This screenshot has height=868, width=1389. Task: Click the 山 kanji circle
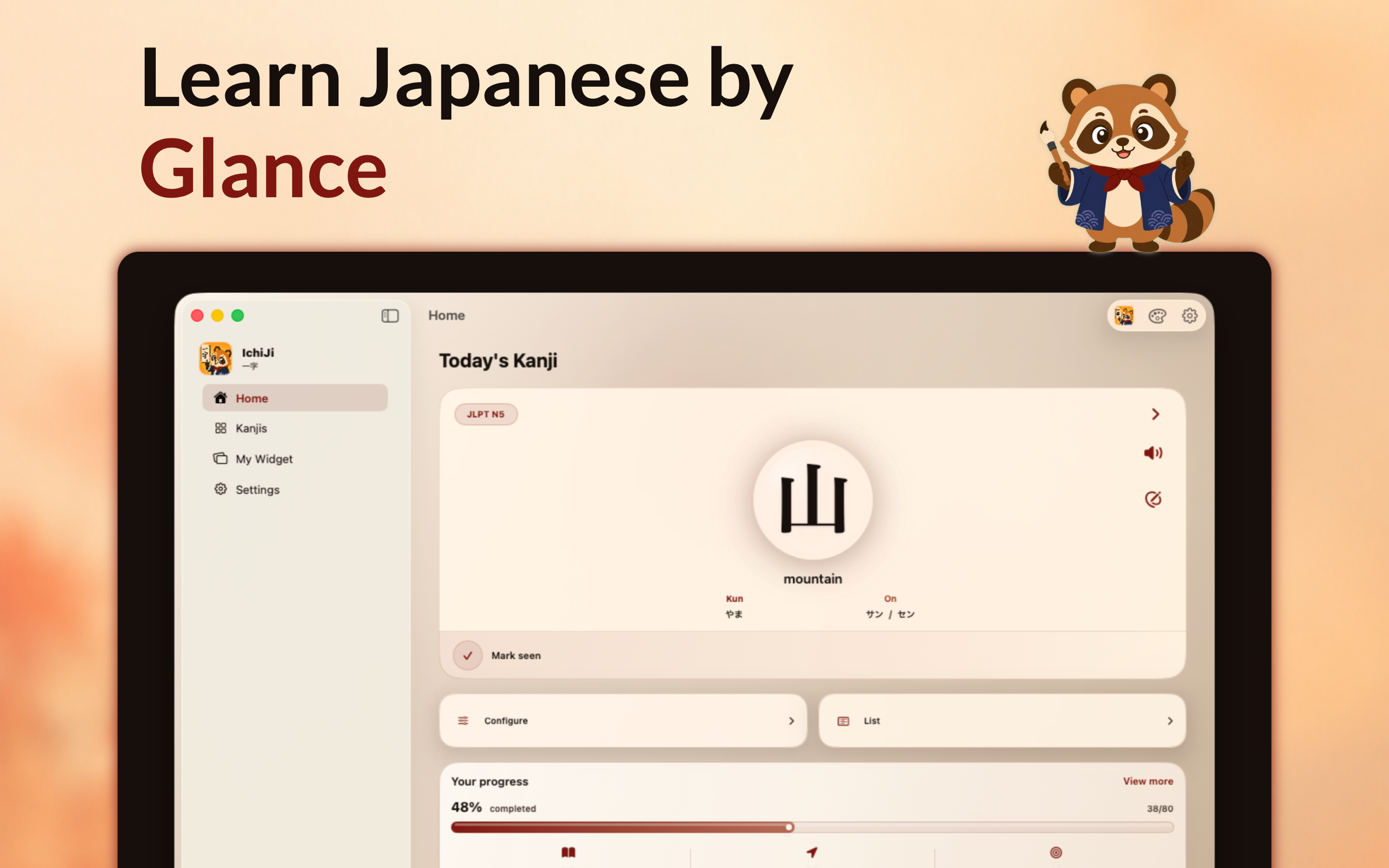813,500
